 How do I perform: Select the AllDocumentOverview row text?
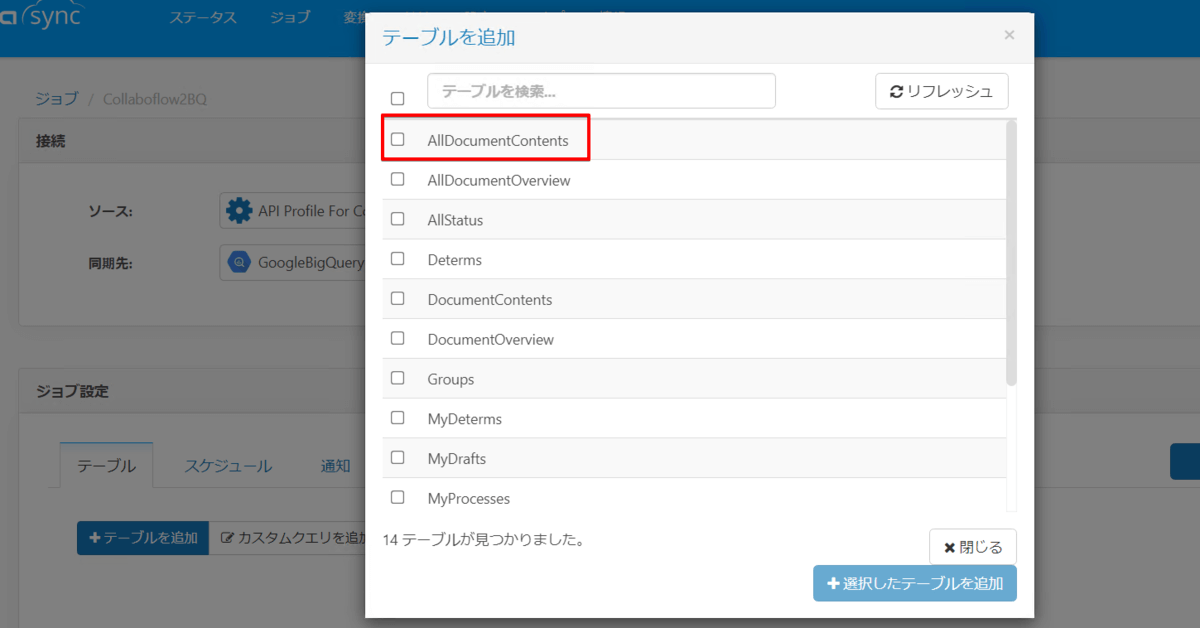[498, 181]
